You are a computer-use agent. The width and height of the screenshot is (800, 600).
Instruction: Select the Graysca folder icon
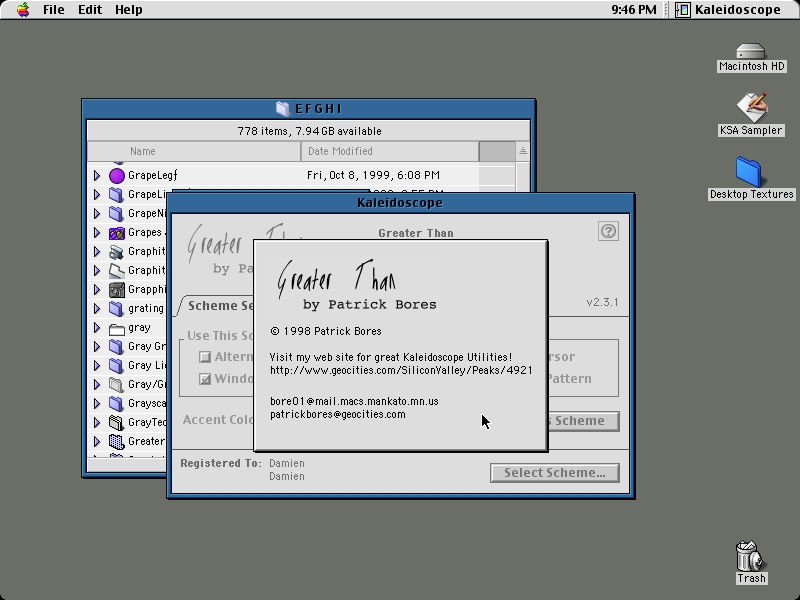pyautogui.click(x=117, y=404)
